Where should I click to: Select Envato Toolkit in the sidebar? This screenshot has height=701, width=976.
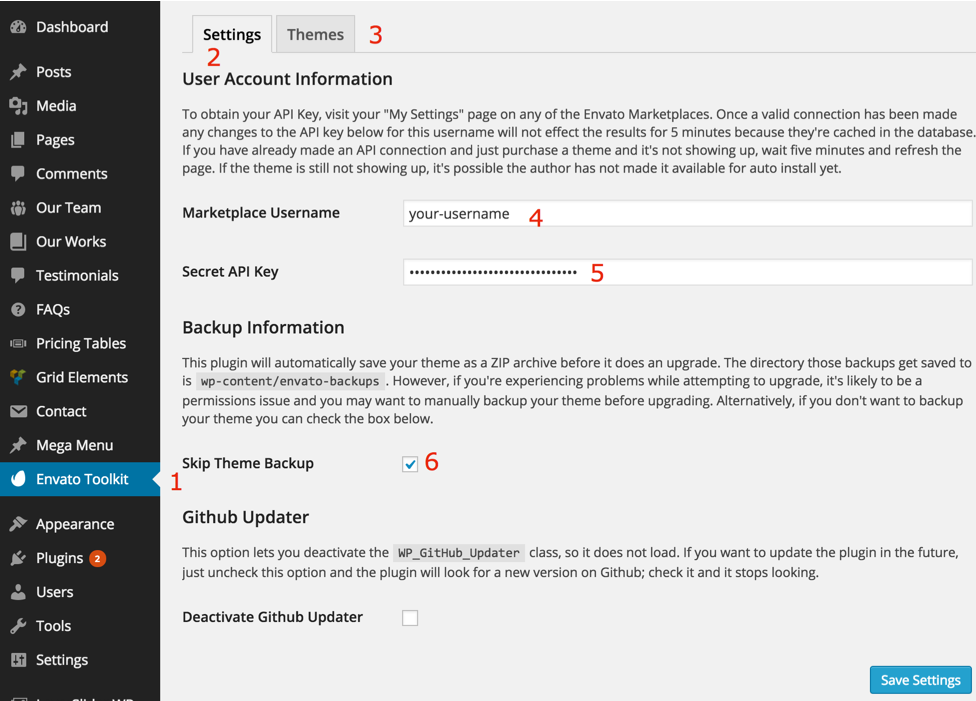point(80,479)
